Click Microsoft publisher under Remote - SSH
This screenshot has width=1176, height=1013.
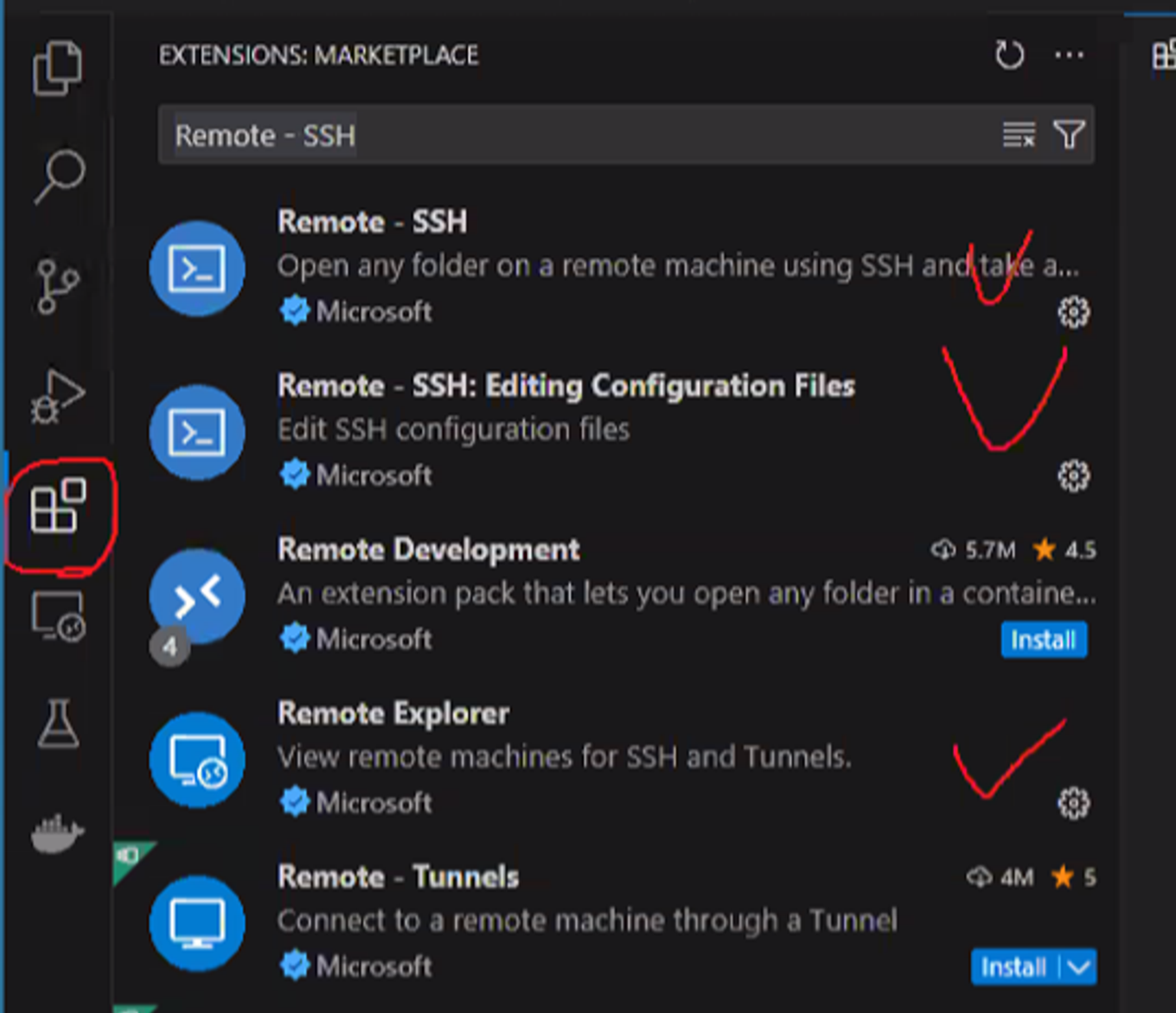click(374, 311)
